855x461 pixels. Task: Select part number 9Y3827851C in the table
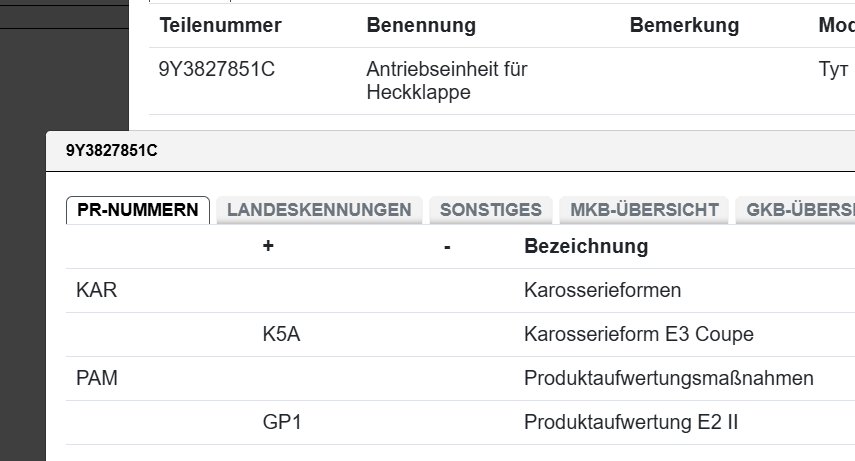click(217, 70)
